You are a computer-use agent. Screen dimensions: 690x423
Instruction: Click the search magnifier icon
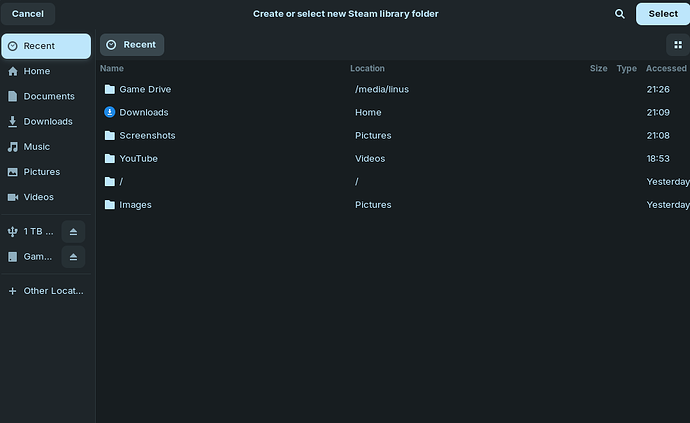tap(620, 14)
